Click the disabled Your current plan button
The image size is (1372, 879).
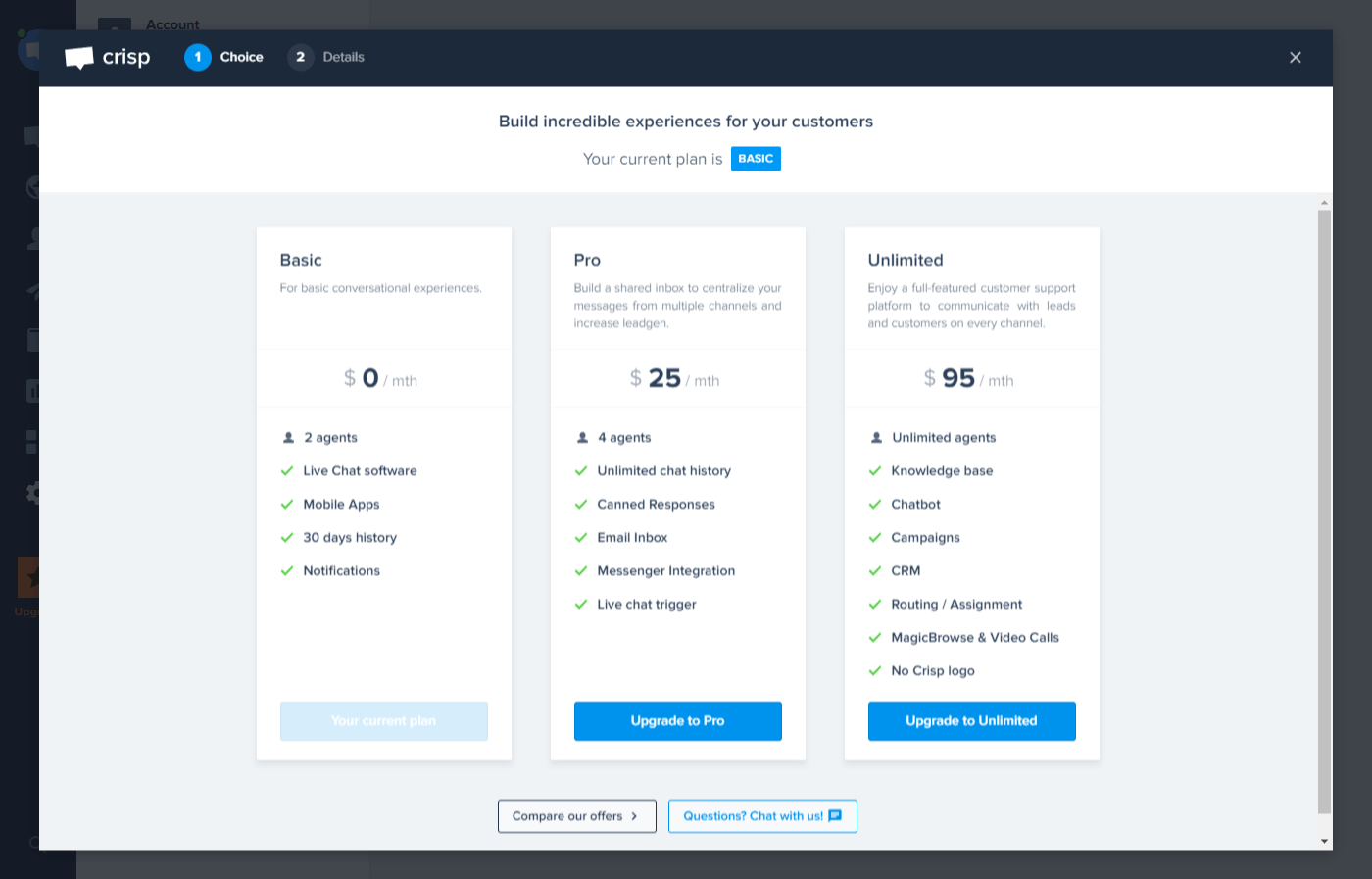pos(384,721)
